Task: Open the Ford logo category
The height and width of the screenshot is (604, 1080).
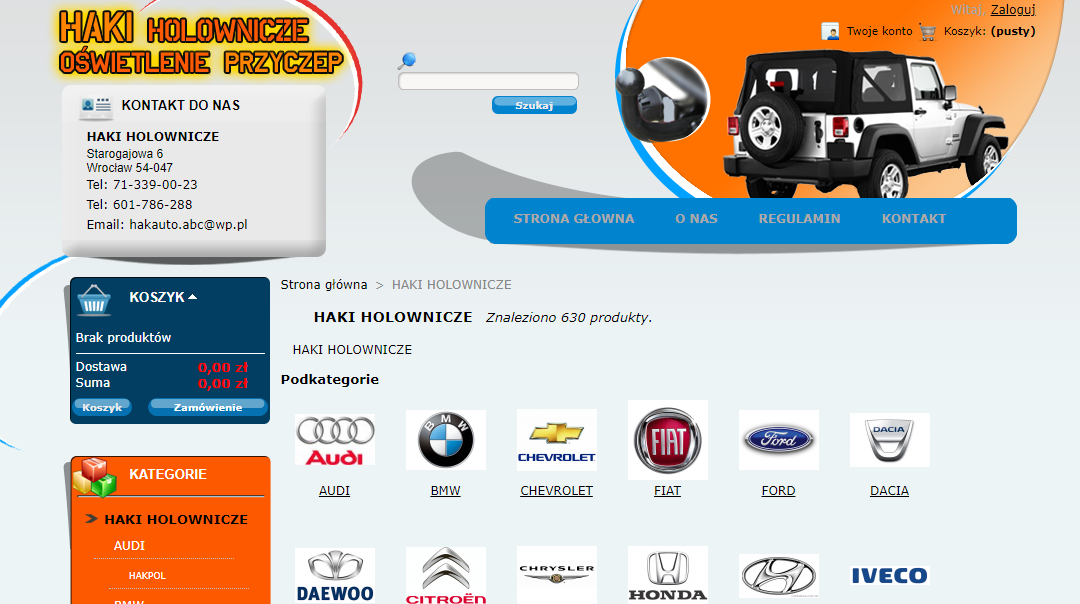Action: 778,439
